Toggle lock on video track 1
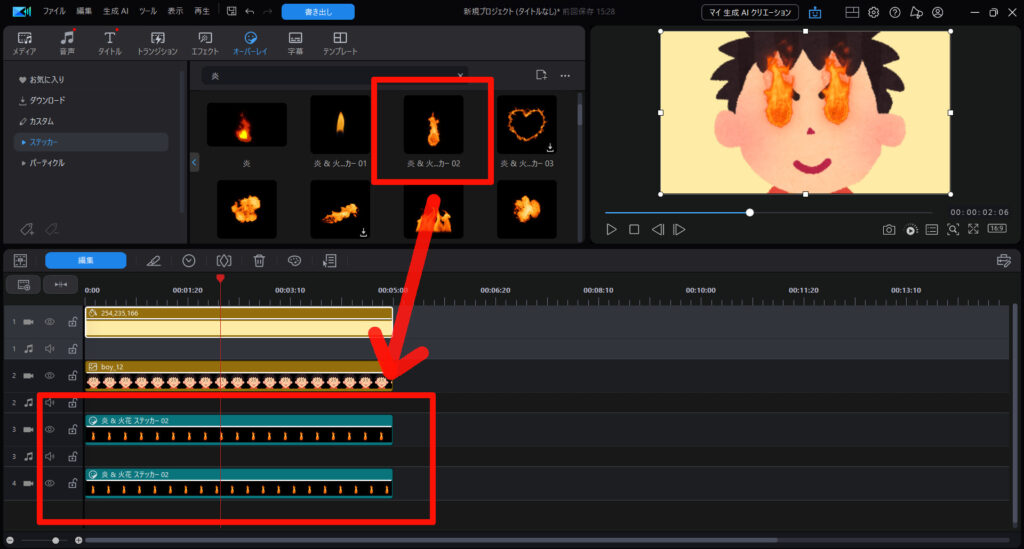The image size is (1024, 549). (72, 322)
